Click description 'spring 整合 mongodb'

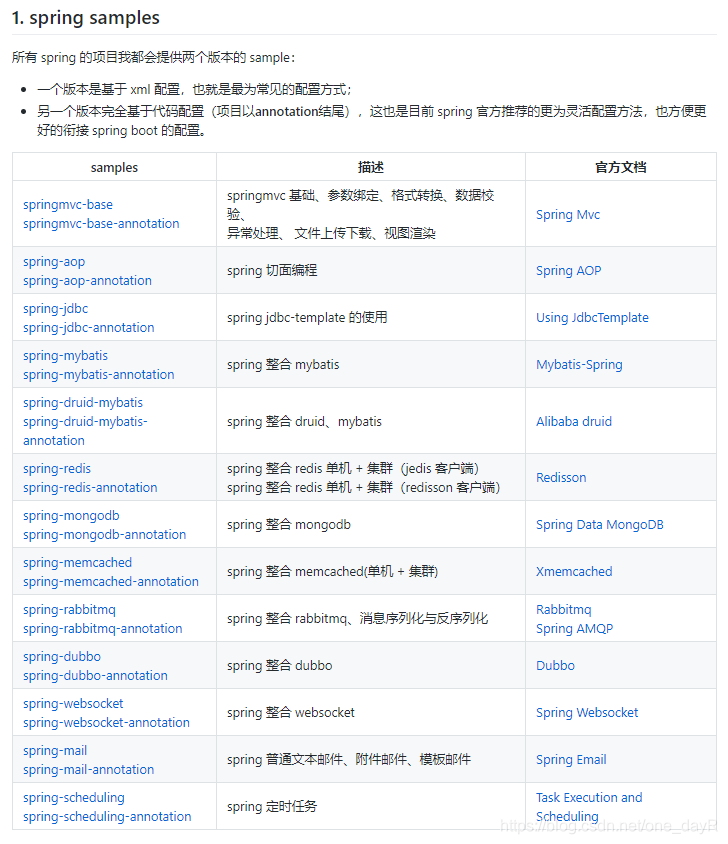289,524
